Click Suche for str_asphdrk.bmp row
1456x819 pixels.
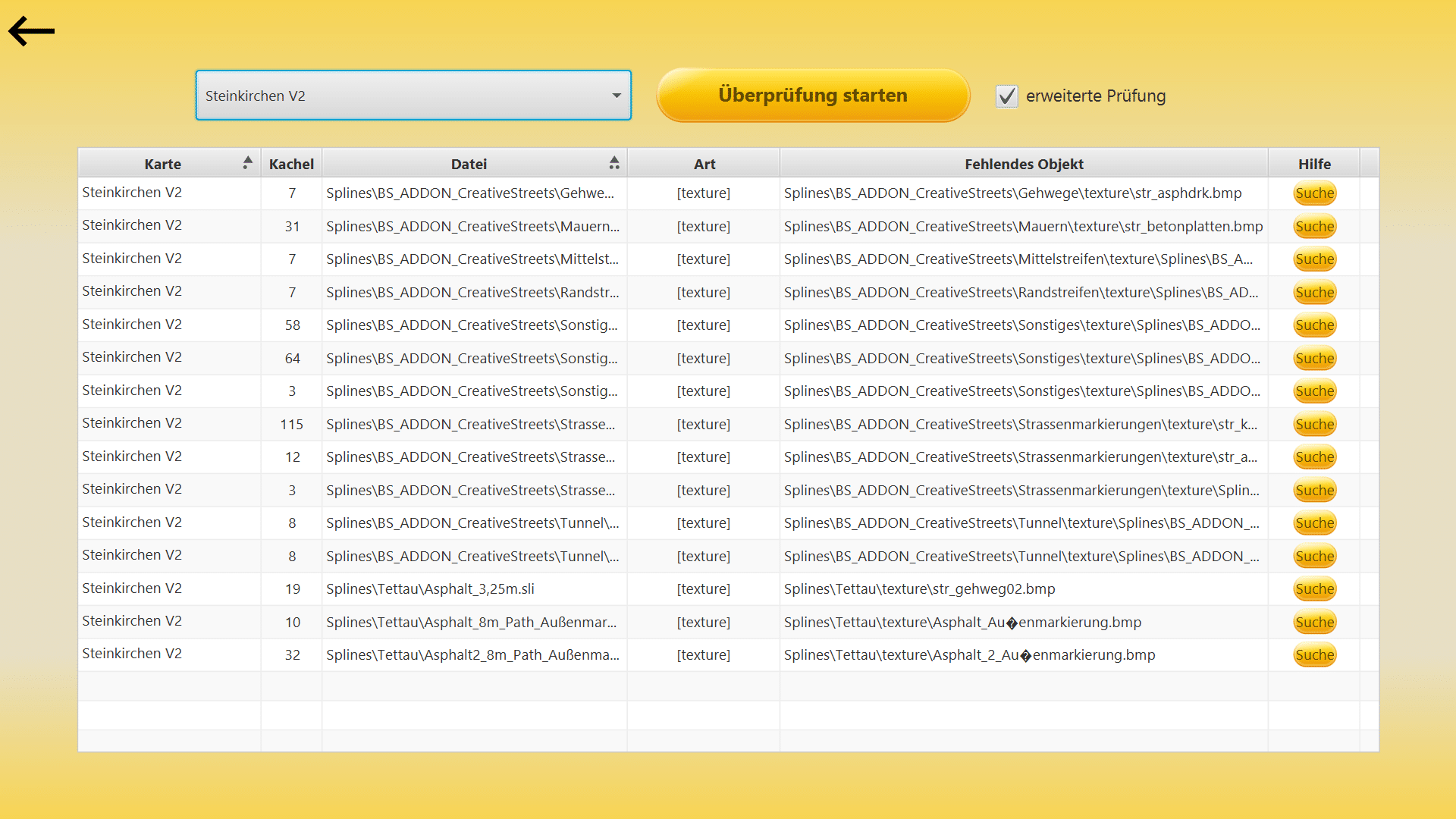1314,193
